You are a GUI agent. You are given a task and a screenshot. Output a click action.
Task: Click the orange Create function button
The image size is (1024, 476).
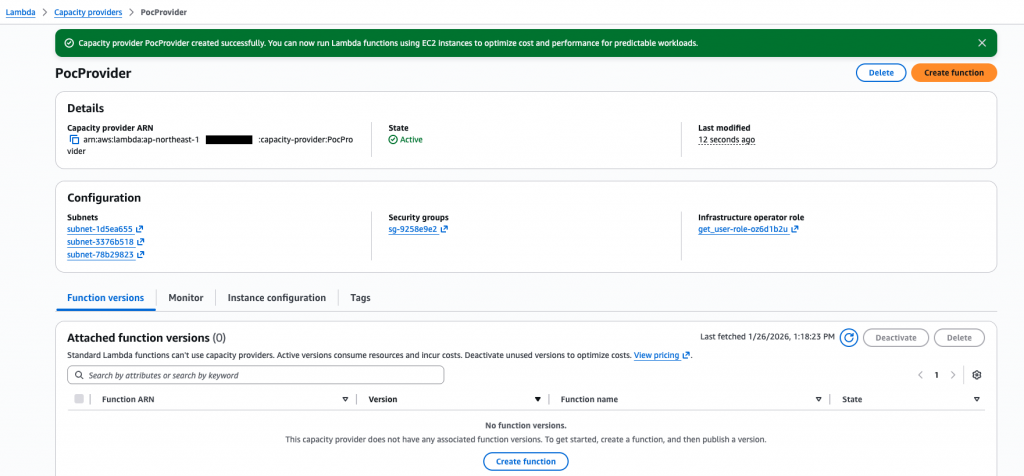pyautogui.click(x=953, y=73)
